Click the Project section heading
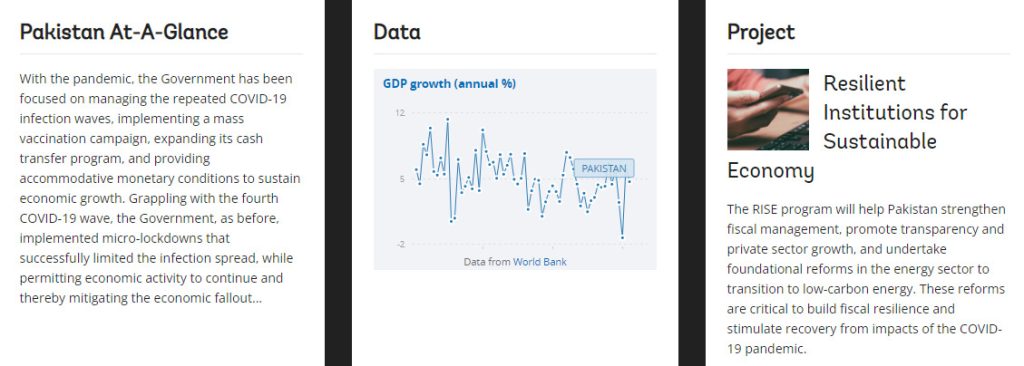Viewport: 1024px width, 366px height. click(761, 32)
